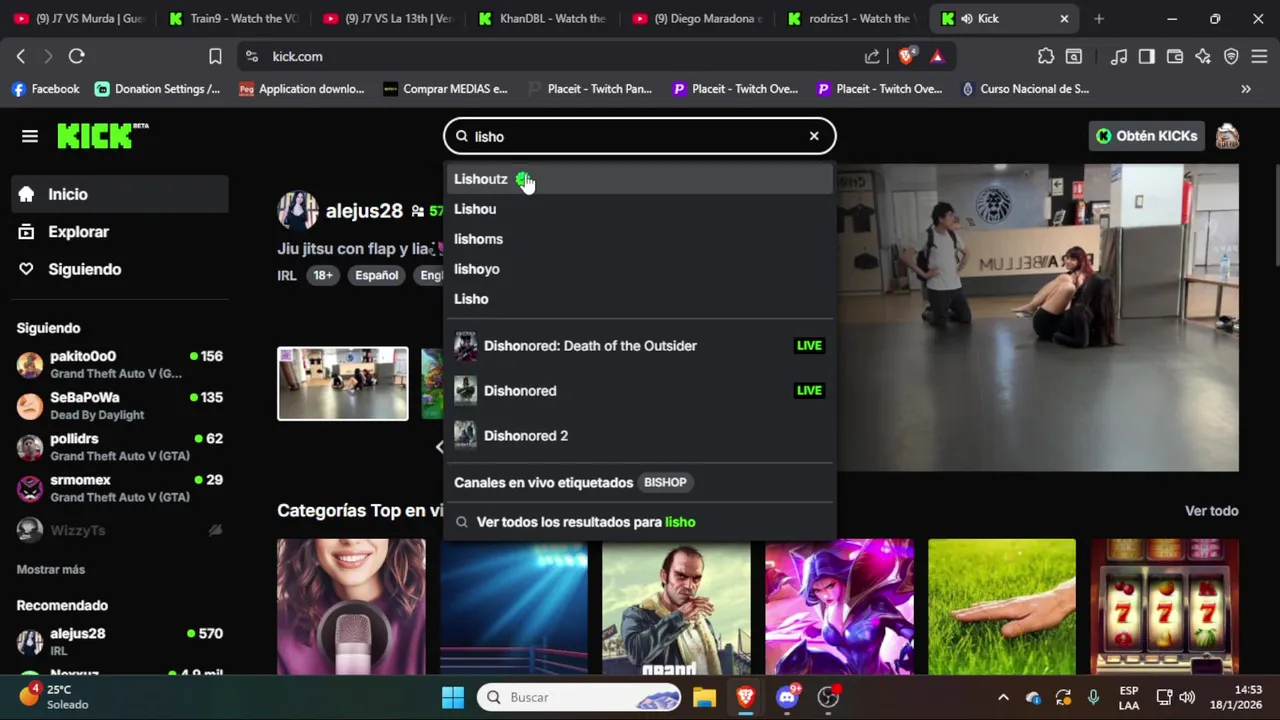Show hidden system tray icons
1280x720 pixels.
[x=1003, y=697]
